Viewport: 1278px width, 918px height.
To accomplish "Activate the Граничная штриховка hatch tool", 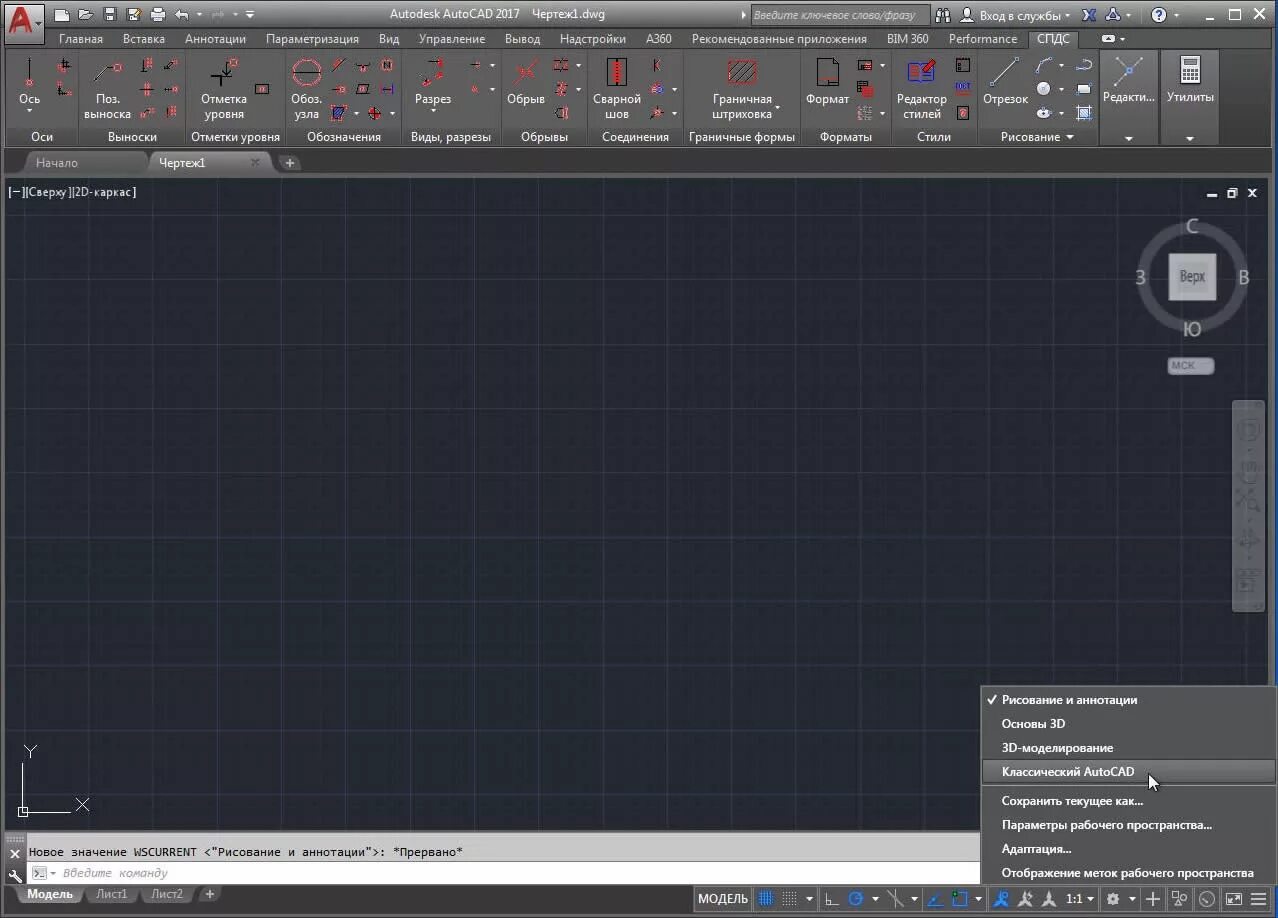I will click(x=742, y=90).
